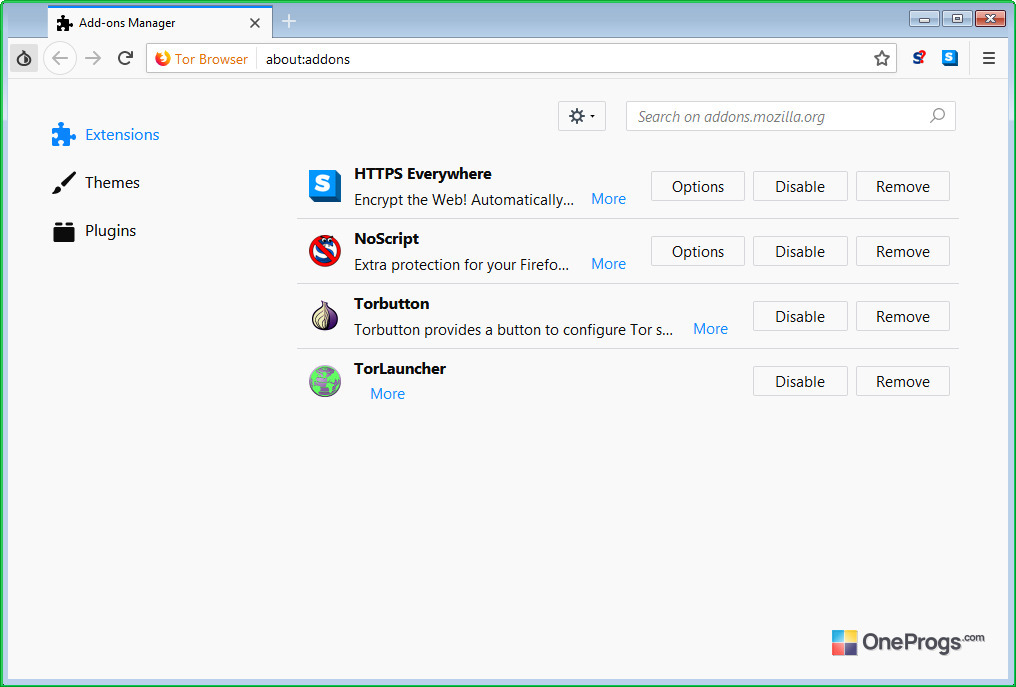Open the HTTPS Everywhere toolbar icon
The width and height of the screenshot is (1016, 687).
[950, 58]
